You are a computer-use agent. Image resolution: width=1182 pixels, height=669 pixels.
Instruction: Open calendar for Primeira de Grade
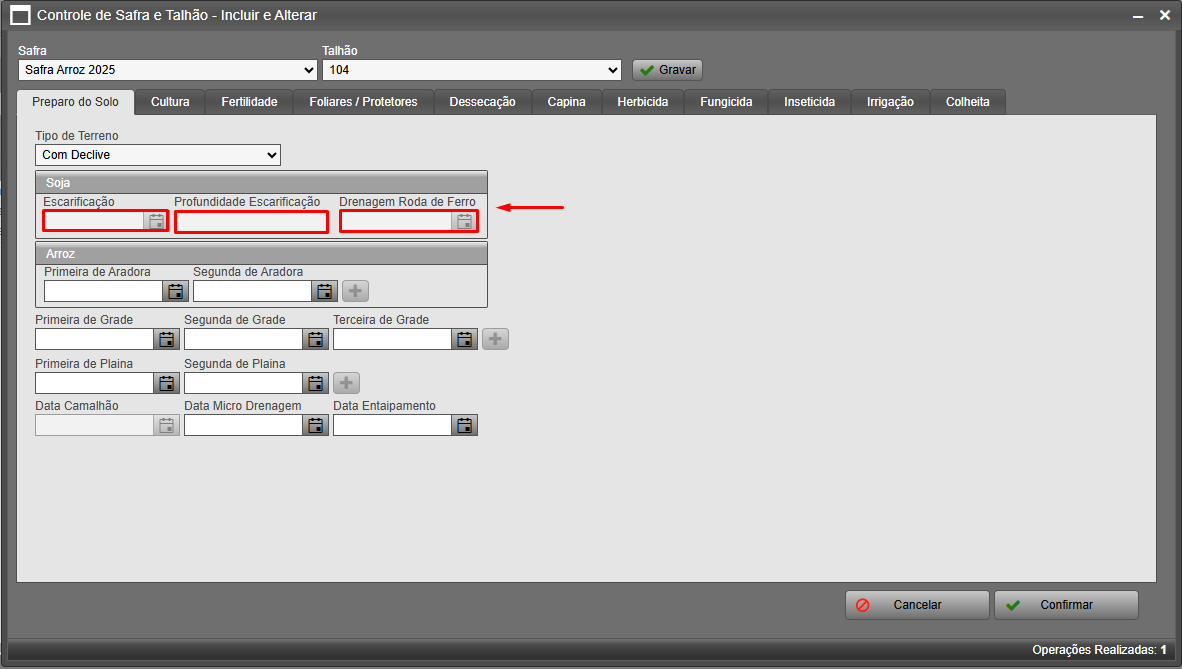click(x=166, y=339)
